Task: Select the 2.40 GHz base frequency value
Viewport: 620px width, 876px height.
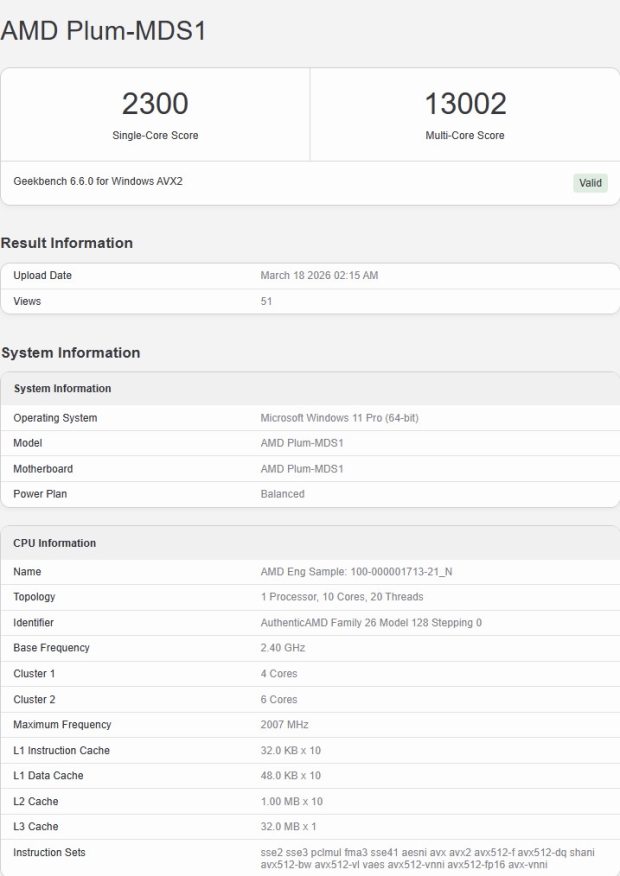Action: (x=283, y=648)
